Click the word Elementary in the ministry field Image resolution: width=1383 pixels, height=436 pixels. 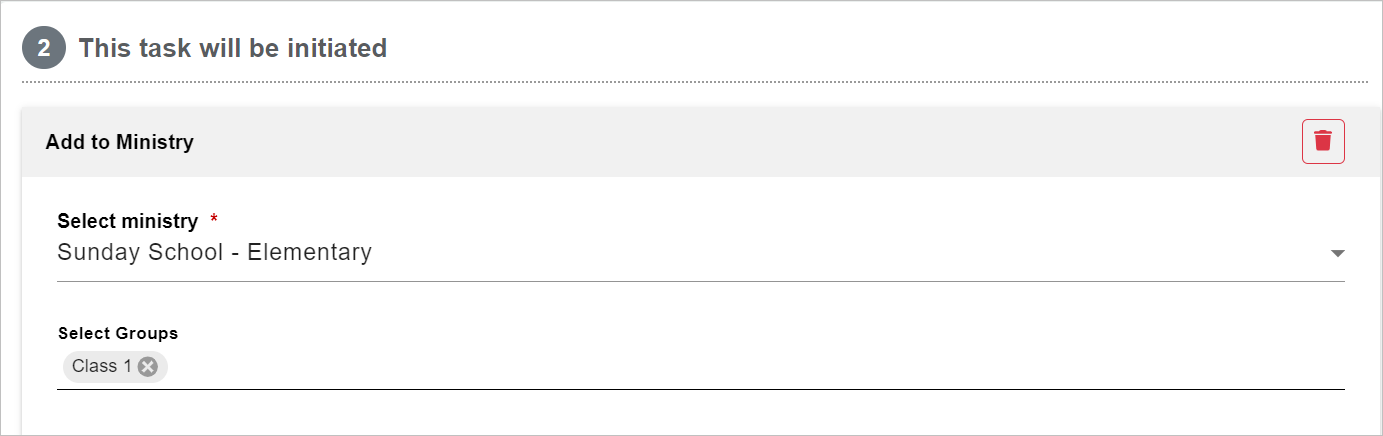click(x=310, y=253)
